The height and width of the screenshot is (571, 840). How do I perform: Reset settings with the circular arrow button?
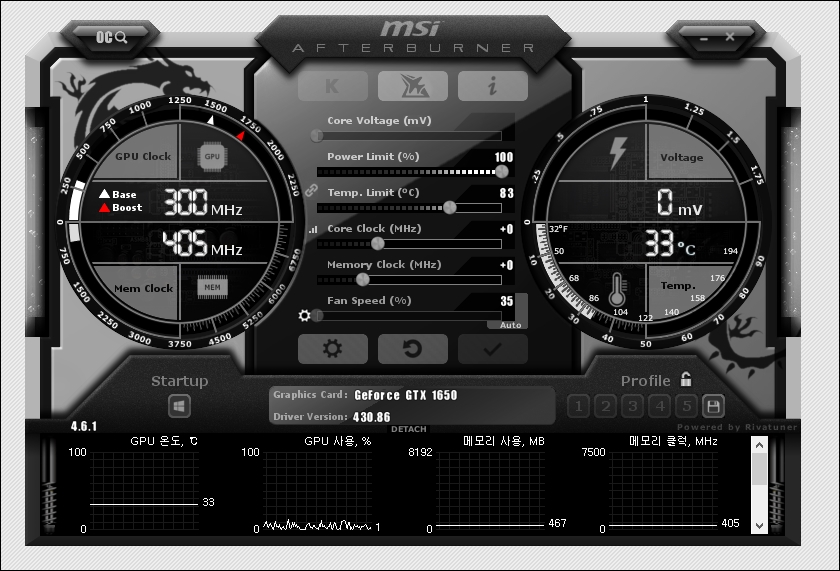[412, 349]
